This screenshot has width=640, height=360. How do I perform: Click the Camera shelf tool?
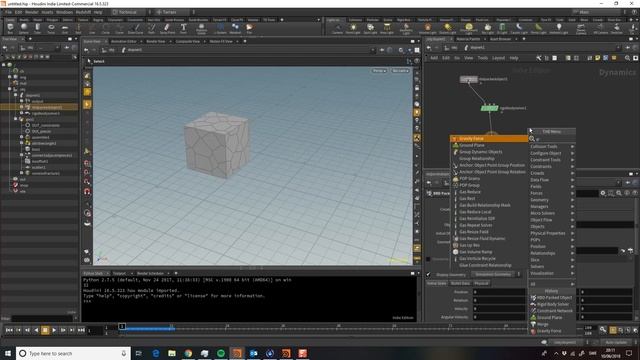tap(338, 28)
